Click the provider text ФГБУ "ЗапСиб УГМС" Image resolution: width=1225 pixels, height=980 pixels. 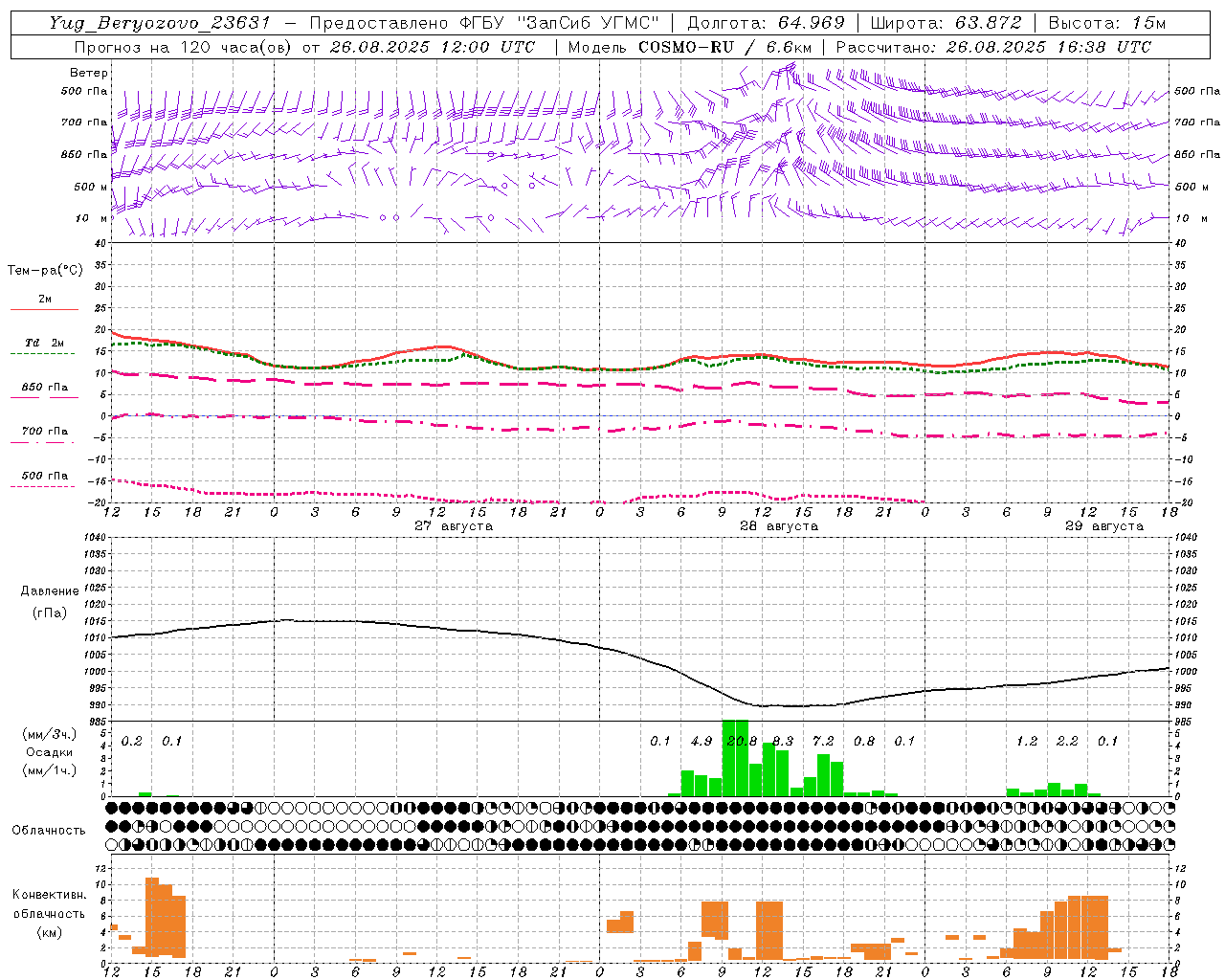tap(560, 23)
